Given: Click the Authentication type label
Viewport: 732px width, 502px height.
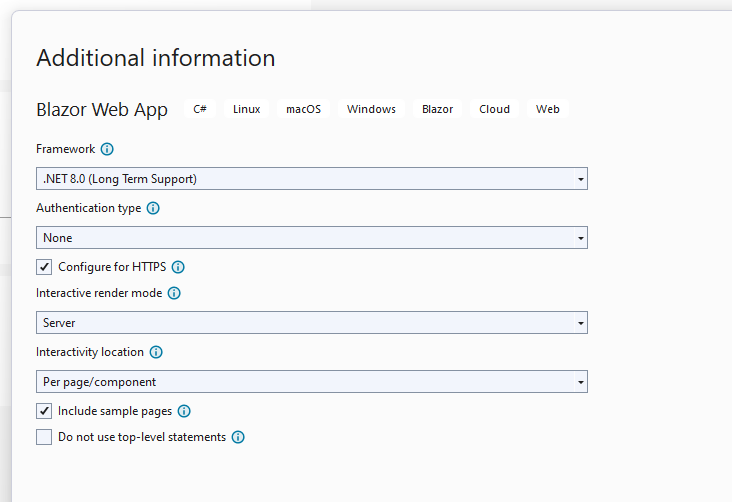Looking at the screenshot, I should tap(89, 208).
